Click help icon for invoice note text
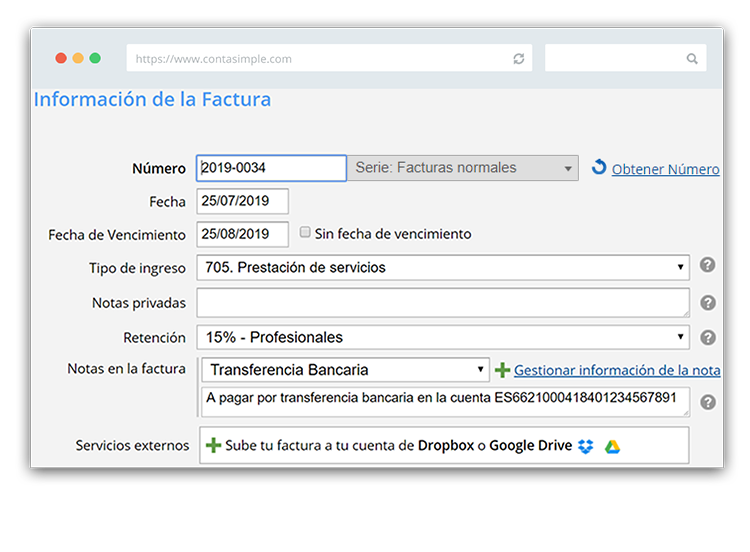Screen dimensions: 750x552 click(708, 402)
